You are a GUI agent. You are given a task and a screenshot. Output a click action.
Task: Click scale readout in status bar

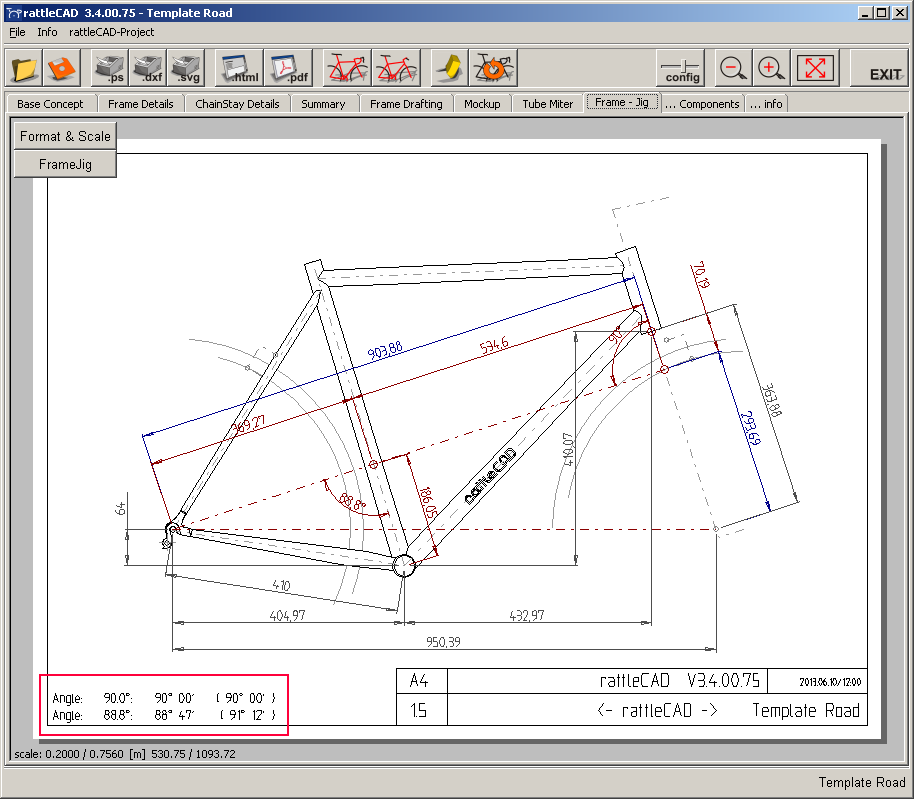[x=125, y=754]
